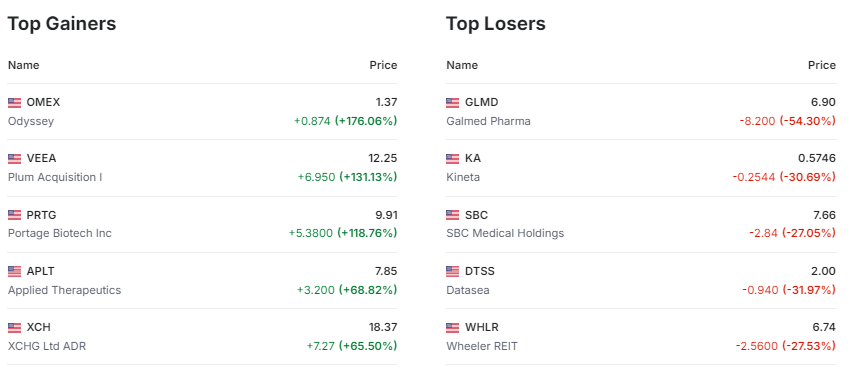Click the Name column header under Top Gainers
Screen dimensions: 855x367
click(x=23, y=65)
